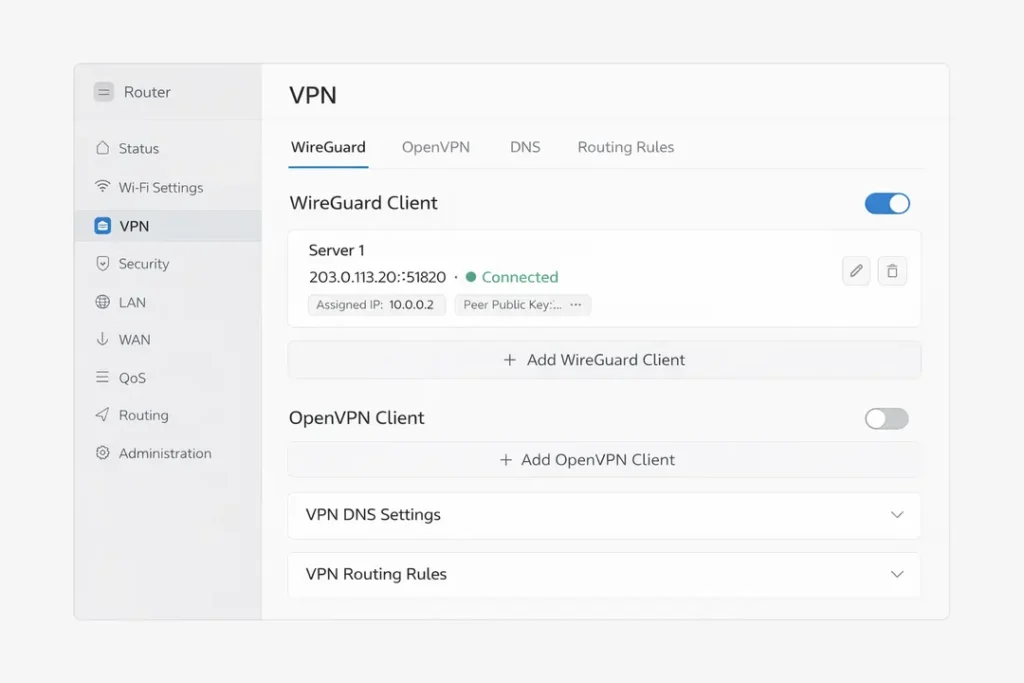Screen dimensions: 1024x683
Task: Click the Add OpenVPN Client button
Action: (x=604, y=460)
